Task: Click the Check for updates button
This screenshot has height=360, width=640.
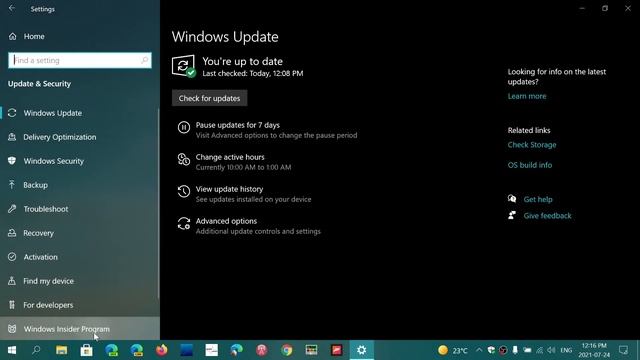Action: [x=209, y=98]
